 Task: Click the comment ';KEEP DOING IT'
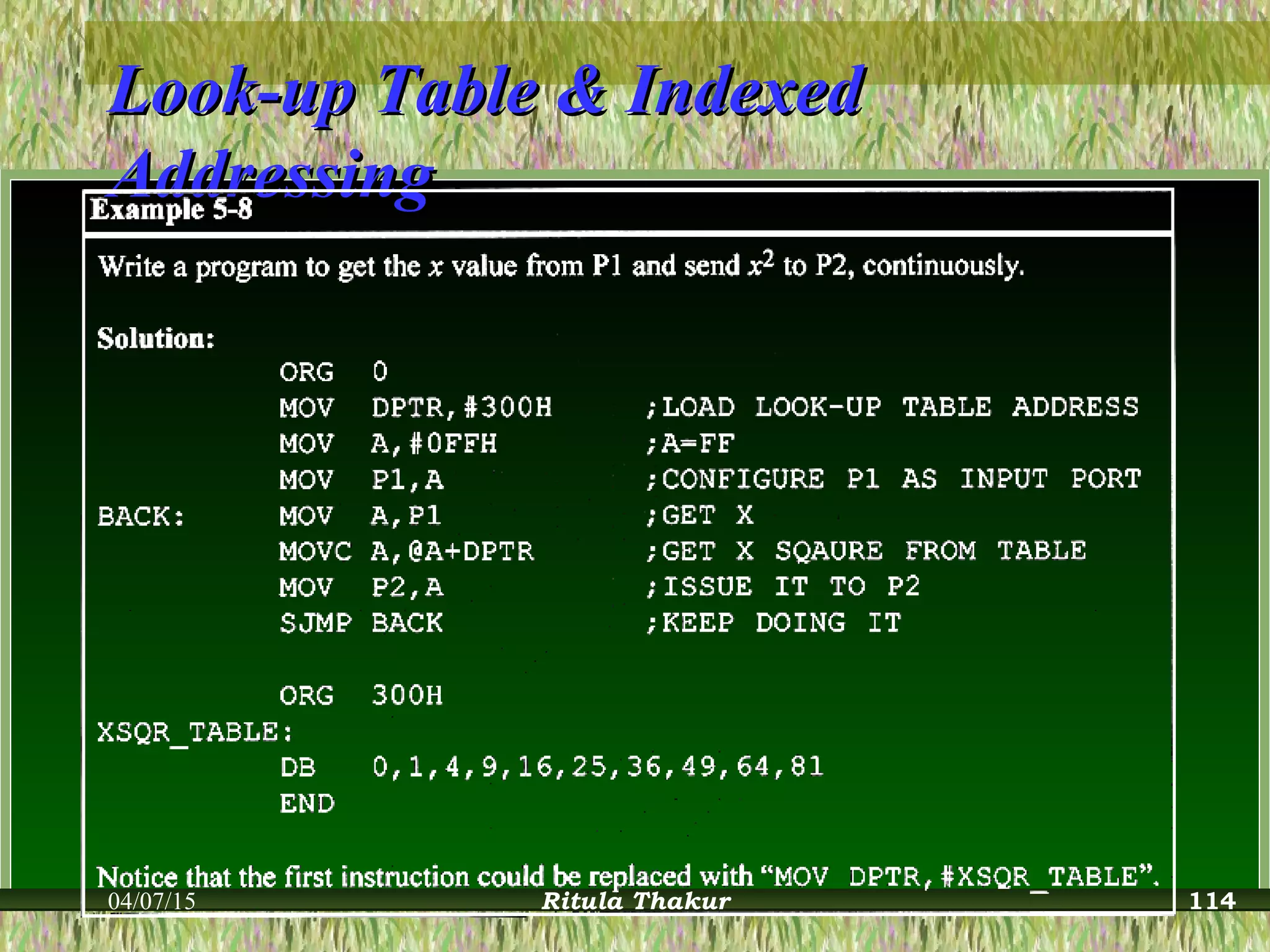(x=773, y=623)
